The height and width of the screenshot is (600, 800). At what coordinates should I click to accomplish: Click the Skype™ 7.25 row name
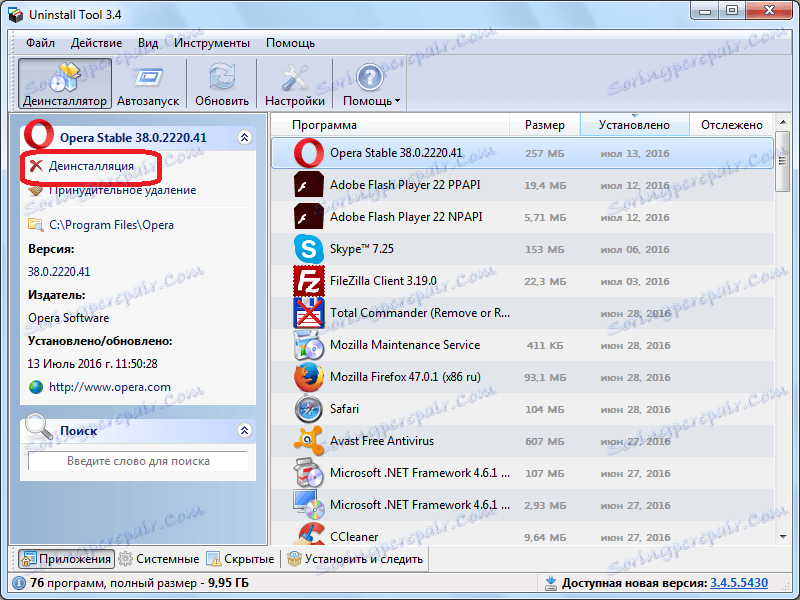362,248
